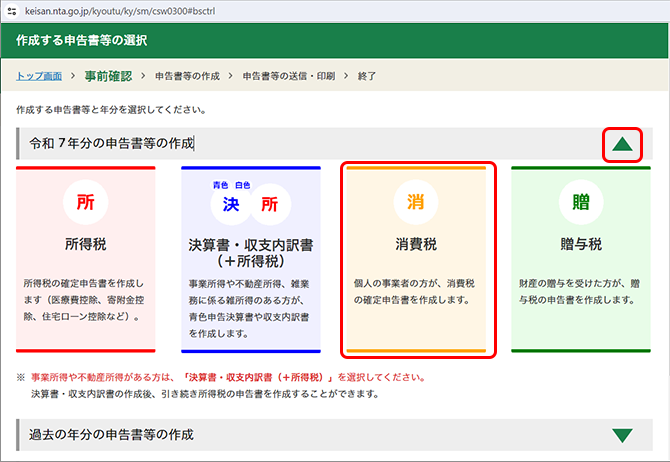Image resolution: width=670 pixels, height=462 pixels.
Task: Click the 令和7年分の申告書等の作成 section header
Action: click(335, 143)
